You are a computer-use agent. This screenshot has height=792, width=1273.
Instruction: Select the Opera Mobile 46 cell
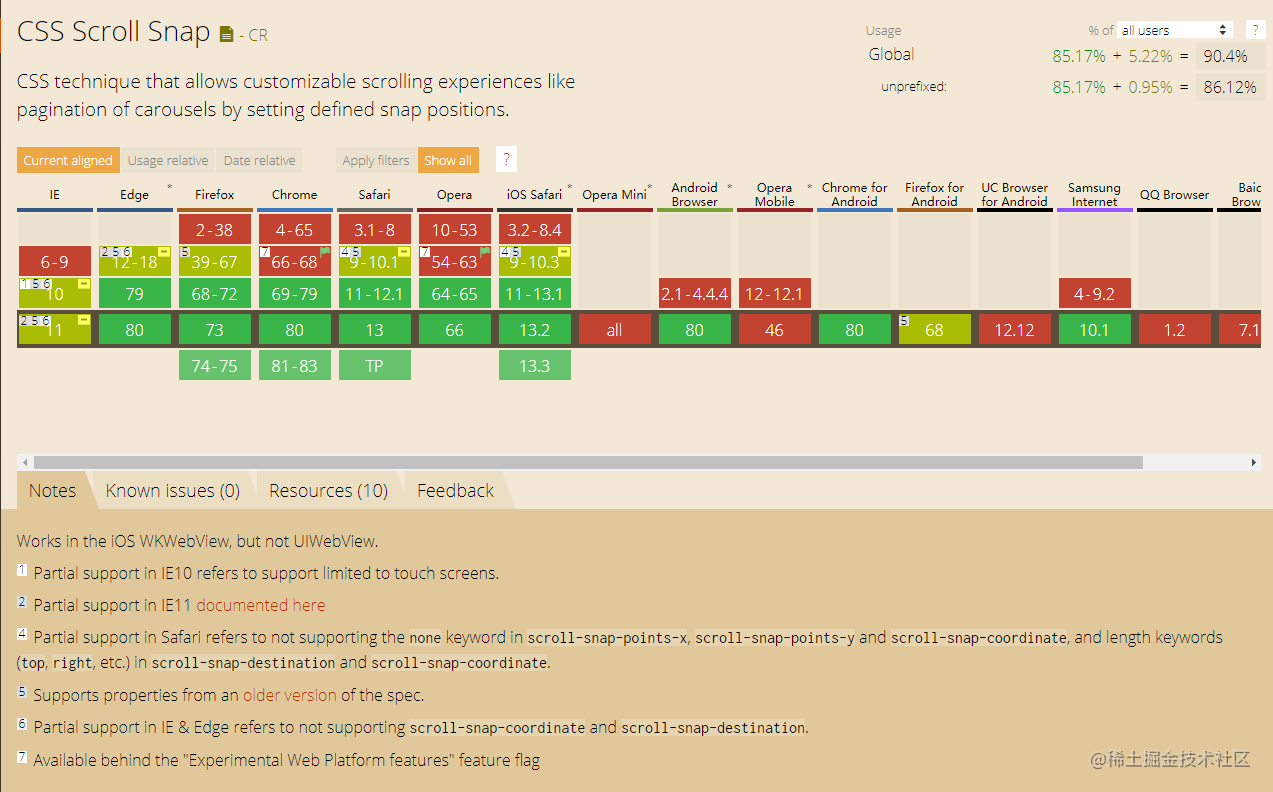[x=775, y=330]
